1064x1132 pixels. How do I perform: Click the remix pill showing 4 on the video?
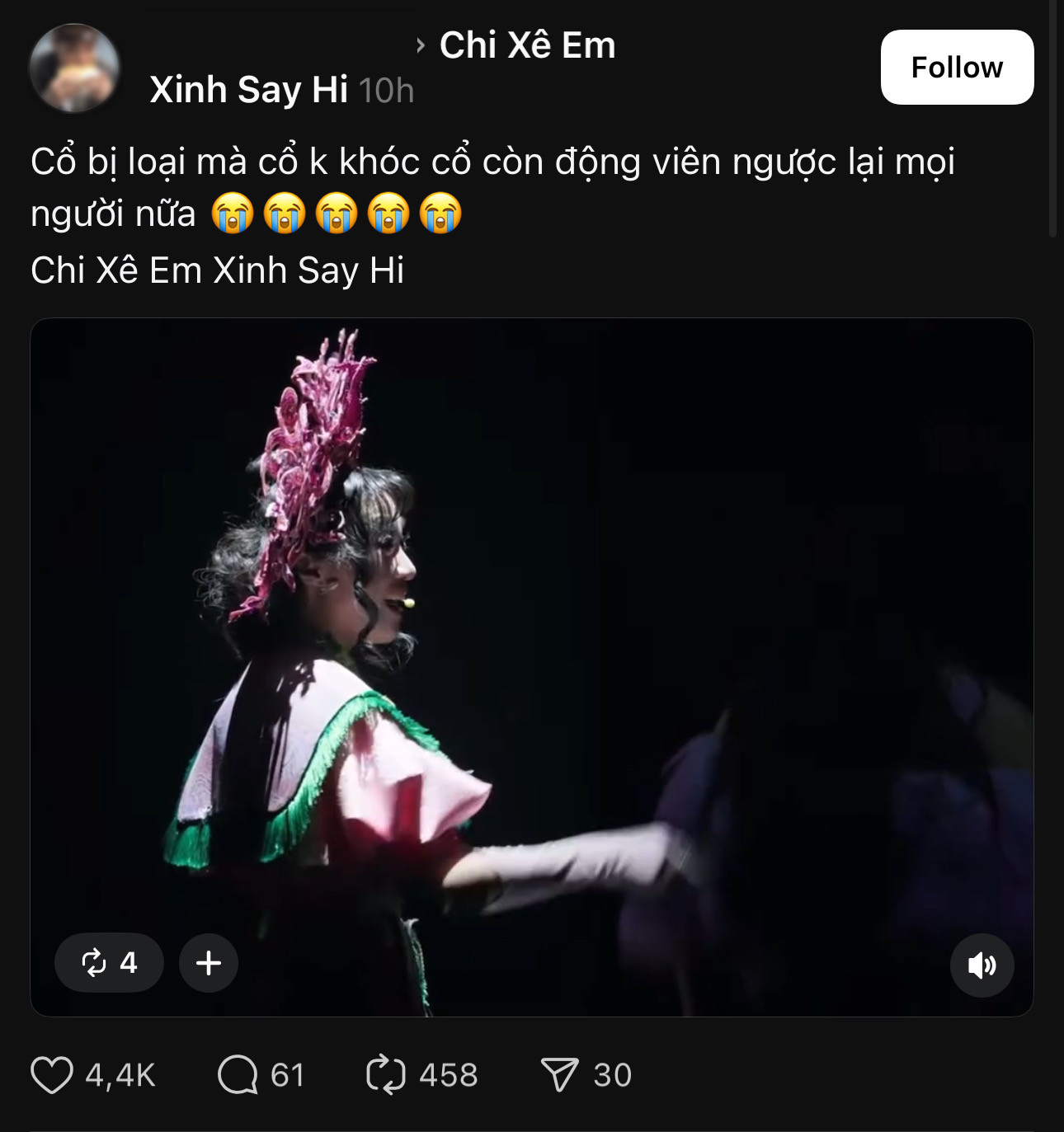pyautogui.click(x=109, y=963)
